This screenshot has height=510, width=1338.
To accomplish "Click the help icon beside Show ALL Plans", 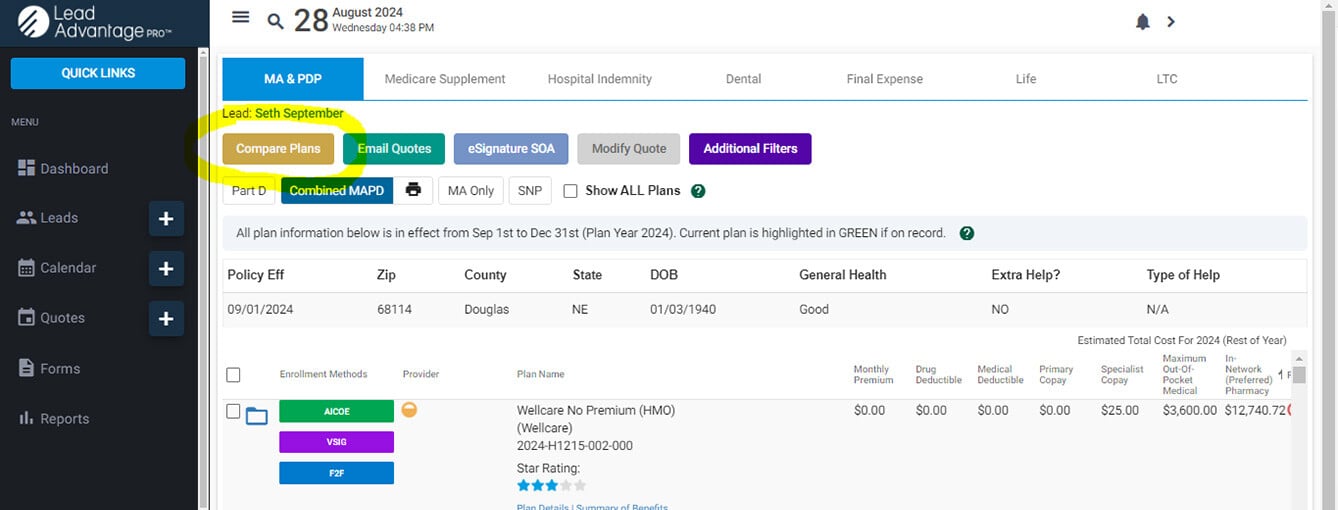I will click(x=698, y=191).
